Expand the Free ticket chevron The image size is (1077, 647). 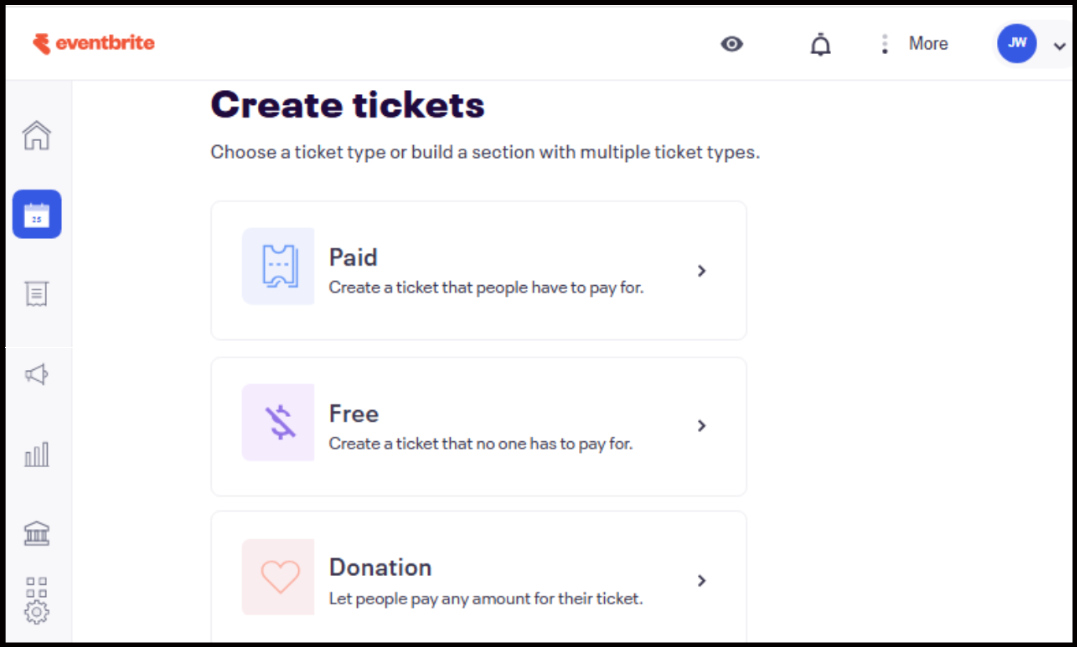(x=702, y=426)
